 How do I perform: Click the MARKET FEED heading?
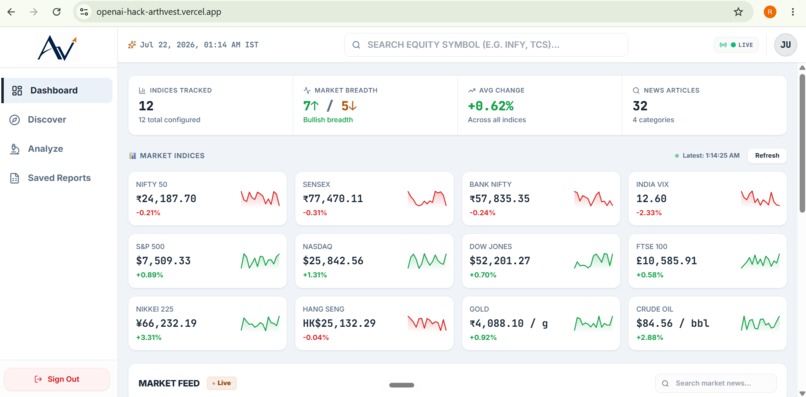point(169,384)
